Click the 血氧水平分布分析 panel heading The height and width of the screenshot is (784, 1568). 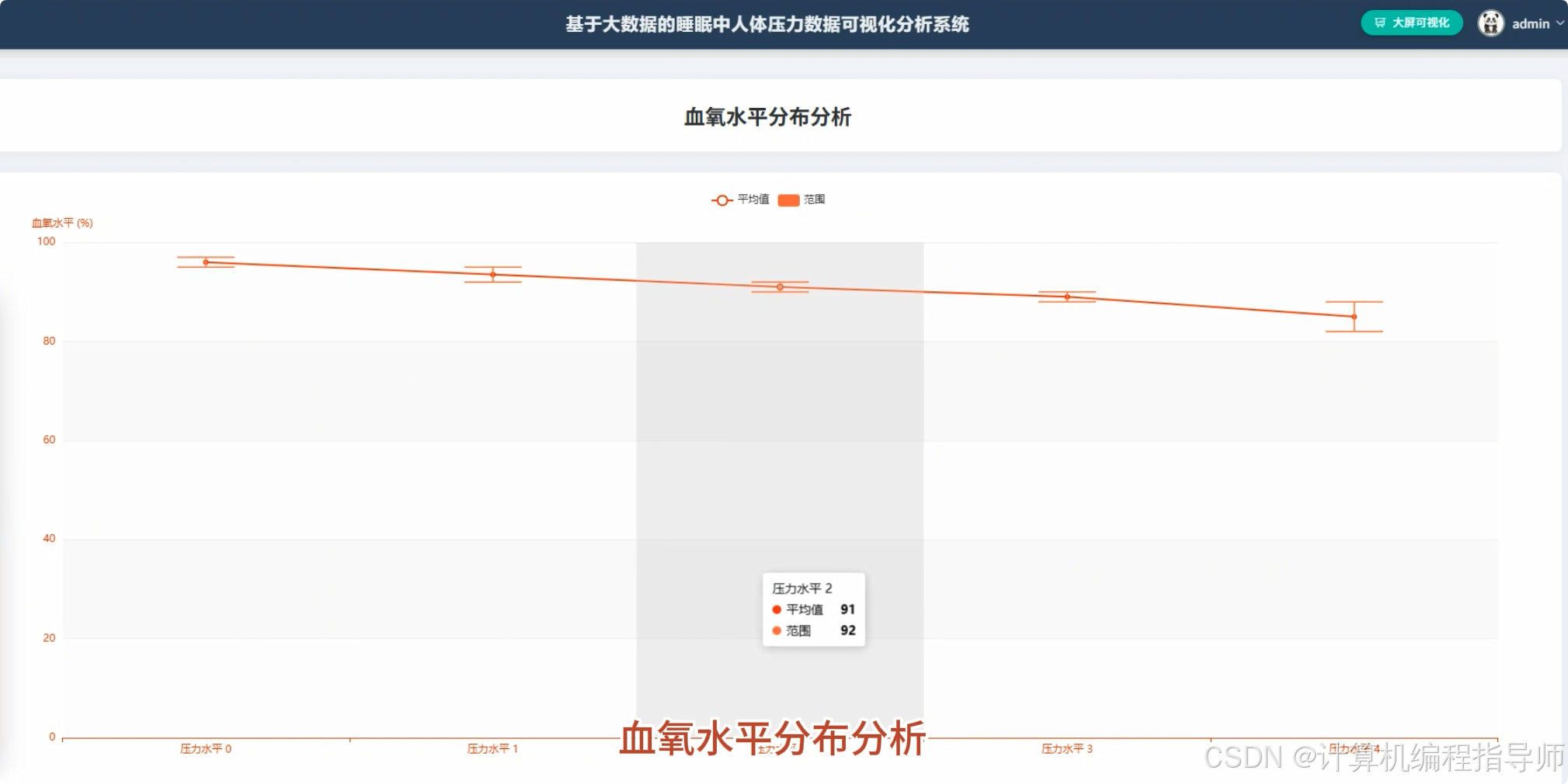coord(767,116)
